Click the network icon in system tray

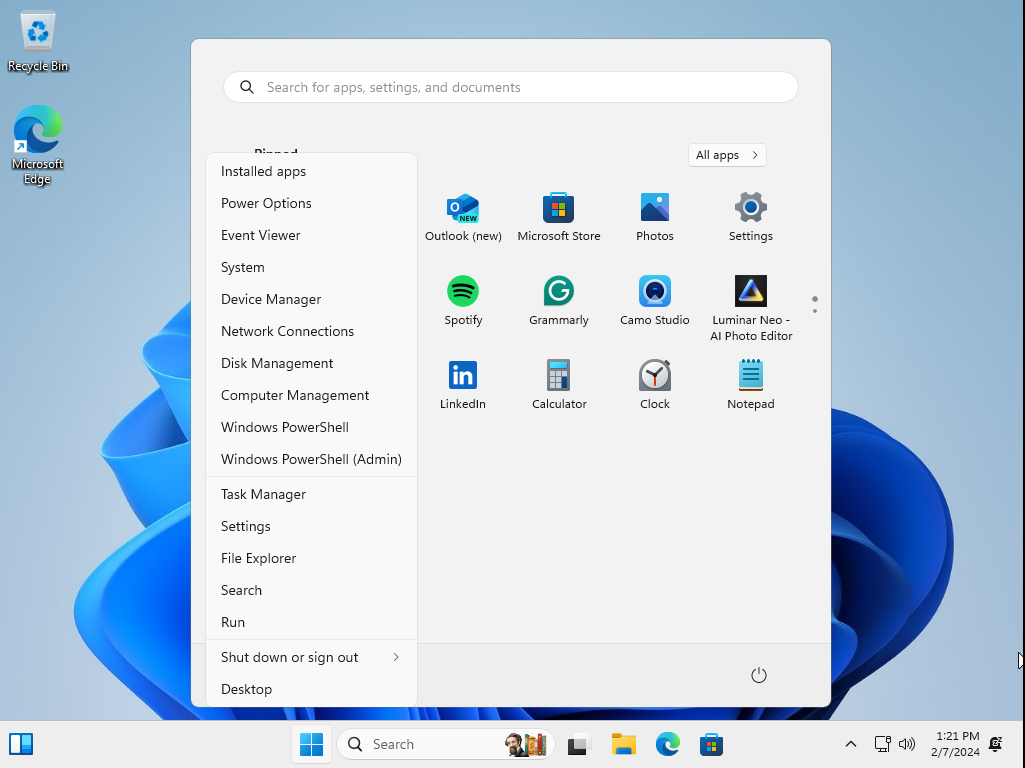pyautogui.click(x=882, y=744)
